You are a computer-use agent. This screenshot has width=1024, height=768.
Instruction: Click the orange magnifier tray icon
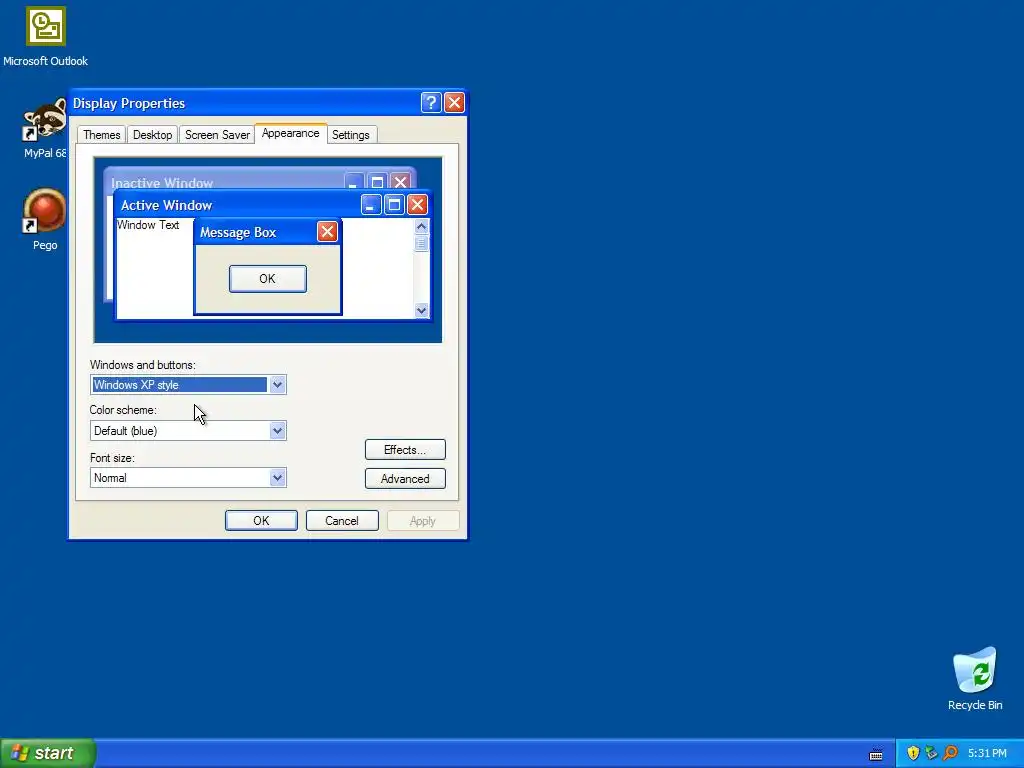coord(950,753)
